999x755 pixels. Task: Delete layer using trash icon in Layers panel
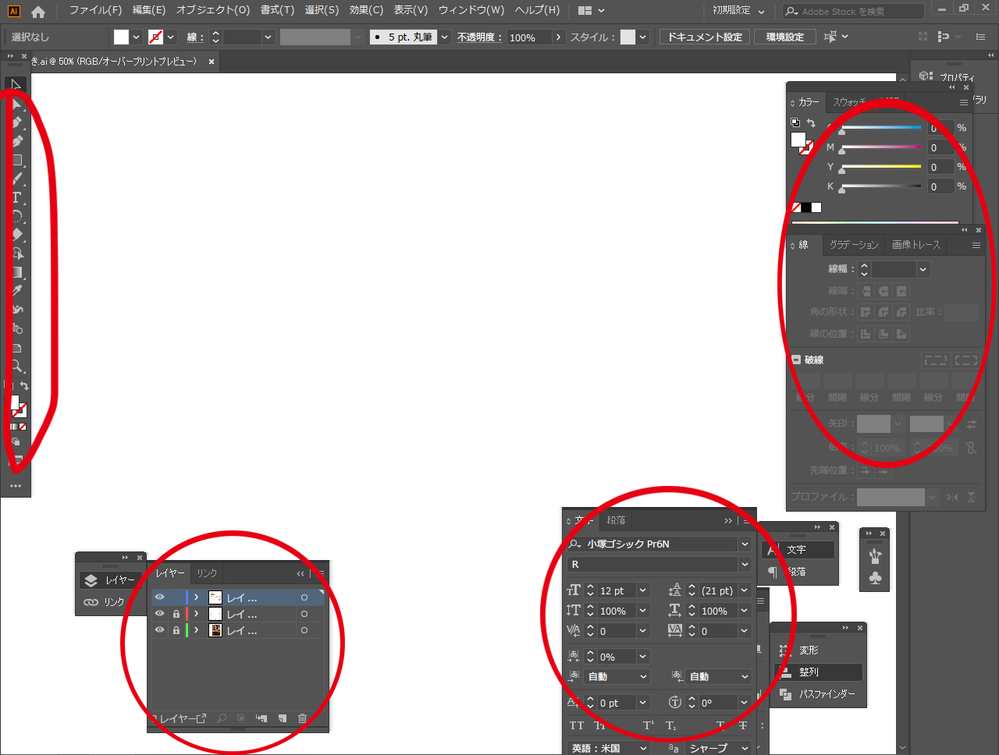(303, 718)
